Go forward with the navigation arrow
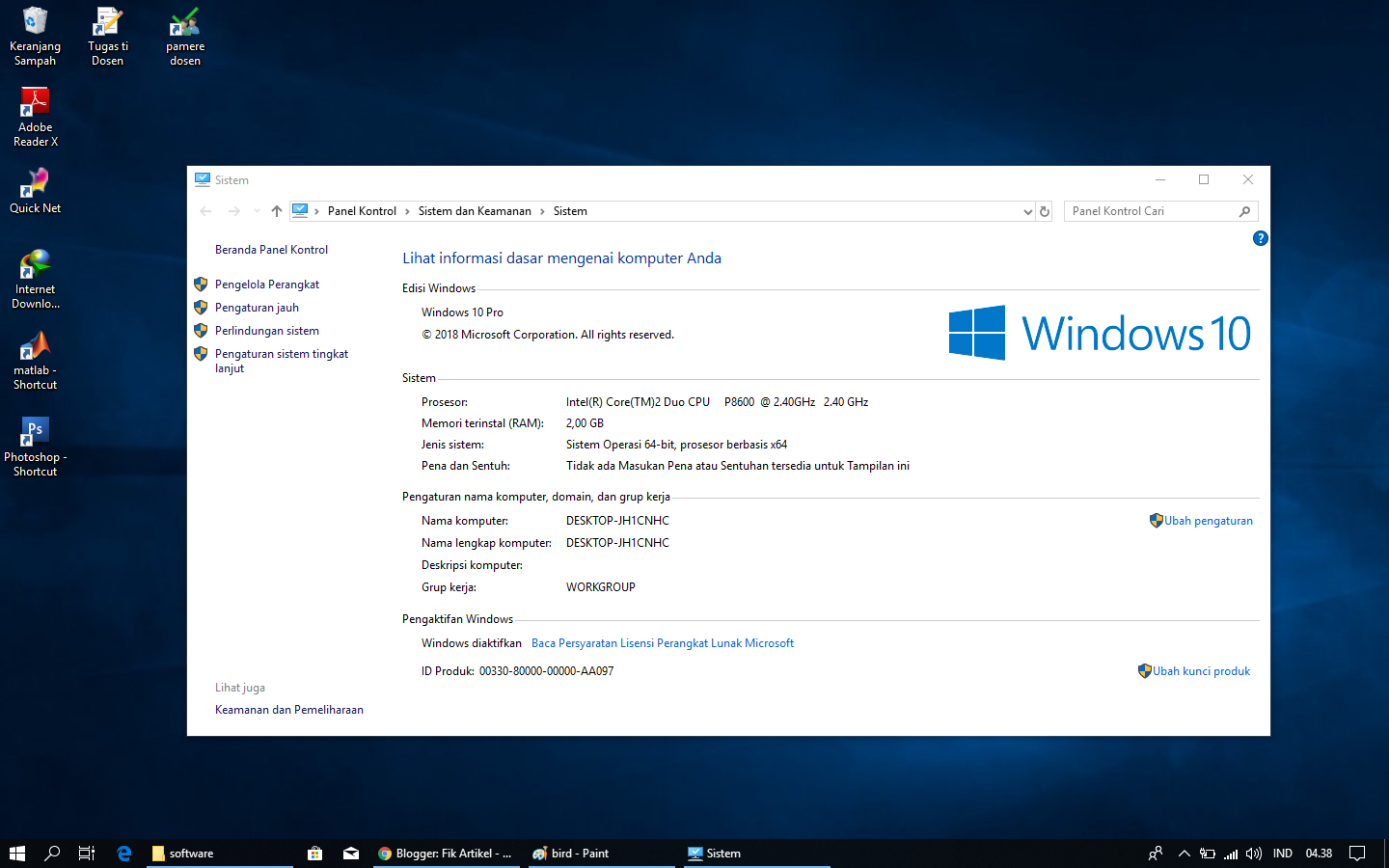1389x868 pixels. pyautogui.click(x=233, y=211)
